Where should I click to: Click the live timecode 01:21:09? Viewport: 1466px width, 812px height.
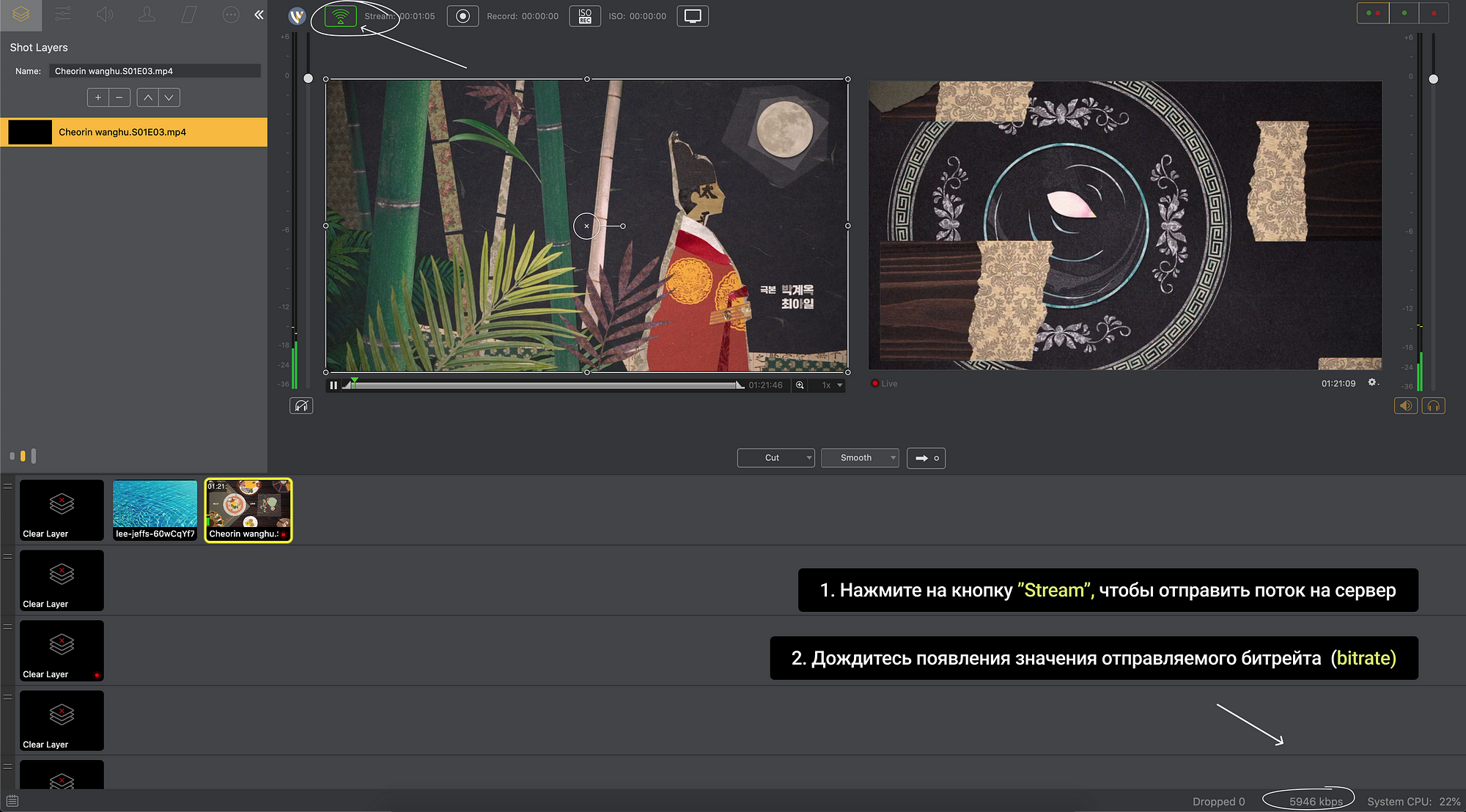1338,383
